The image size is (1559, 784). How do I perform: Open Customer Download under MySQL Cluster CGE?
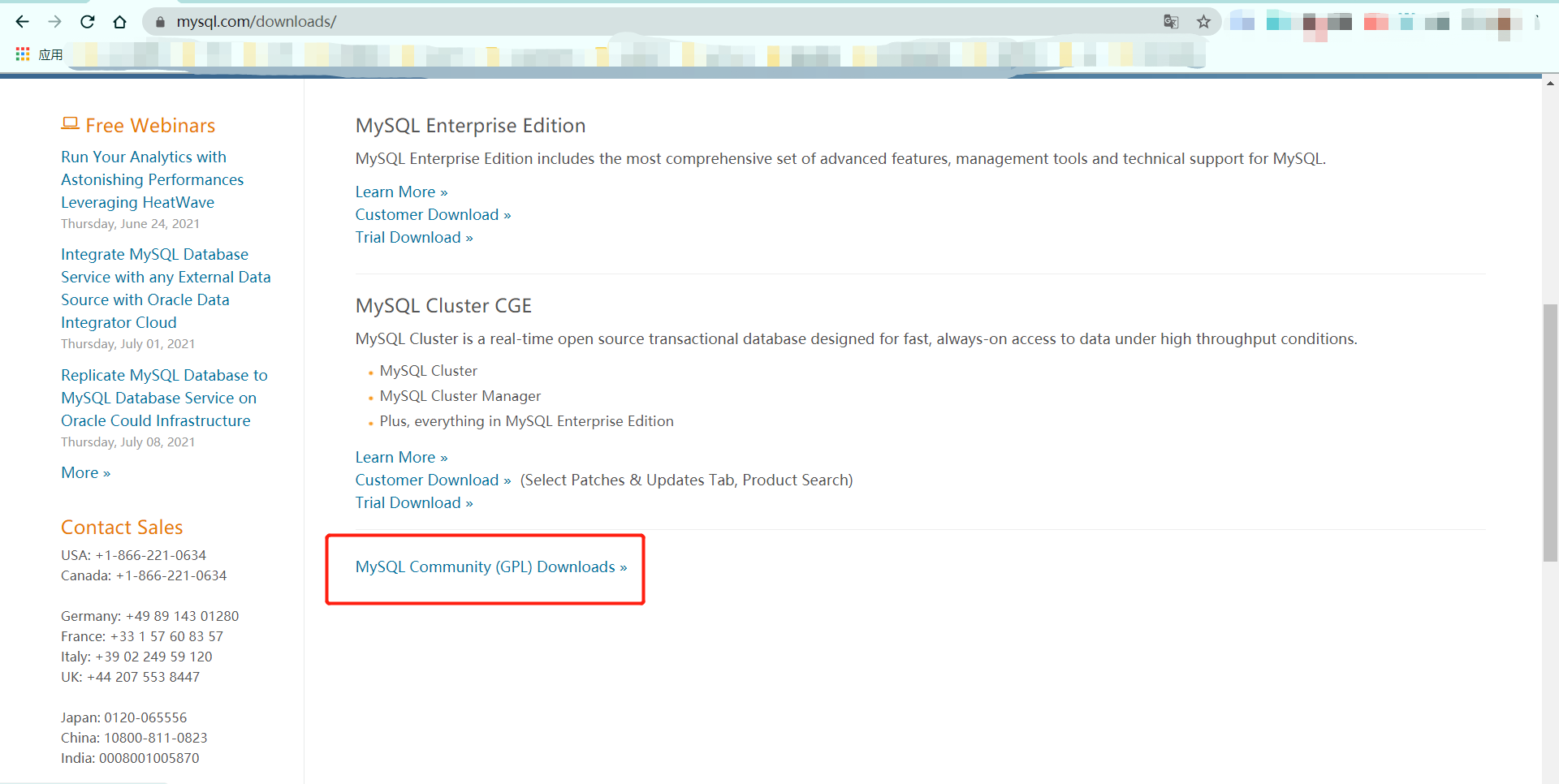click(x=433, y=480)
